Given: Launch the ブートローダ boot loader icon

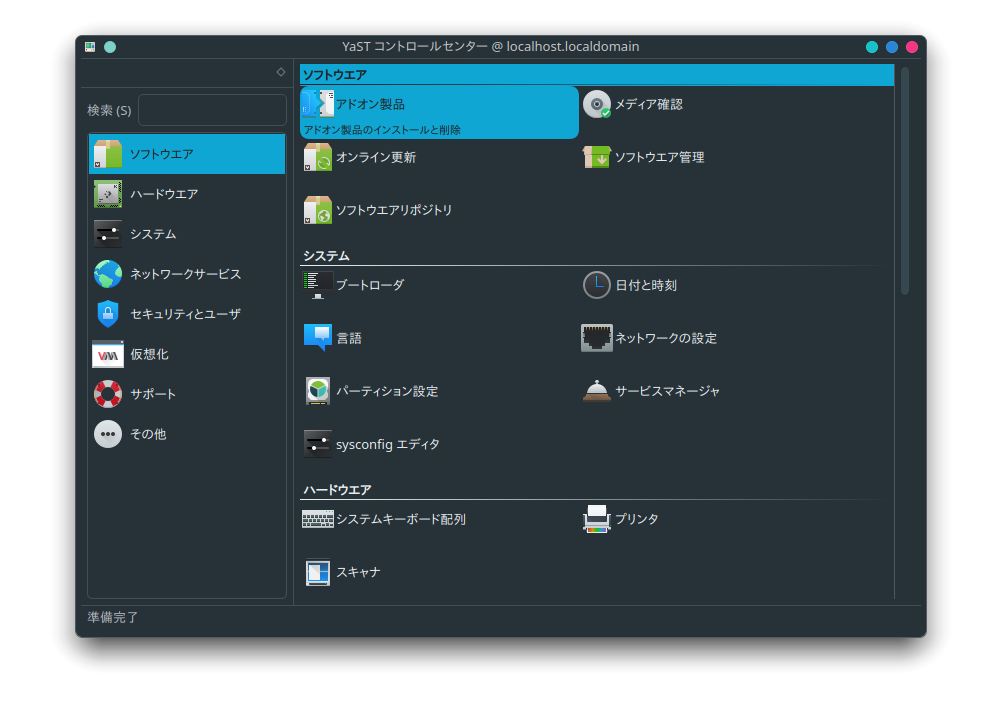Looking at the screenshot, I should coord(318,285).
